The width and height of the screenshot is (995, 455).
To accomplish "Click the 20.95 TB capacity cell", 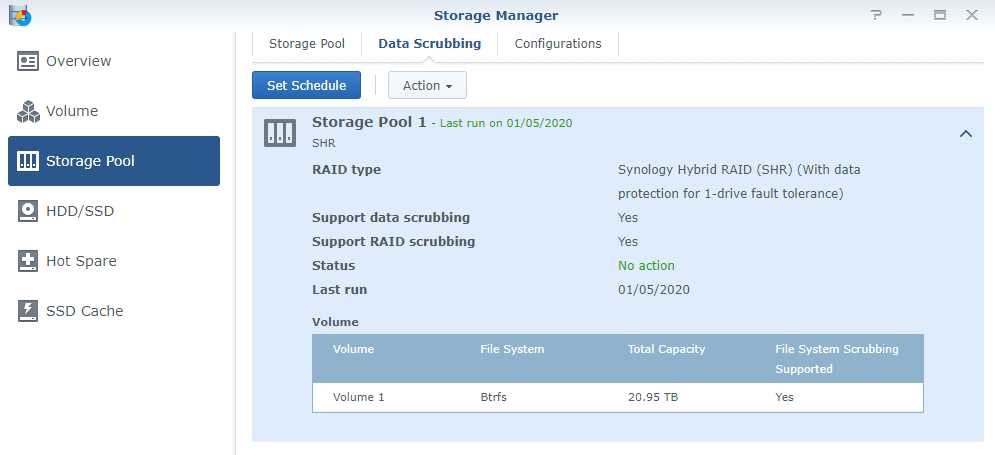I will pos(653,397).
